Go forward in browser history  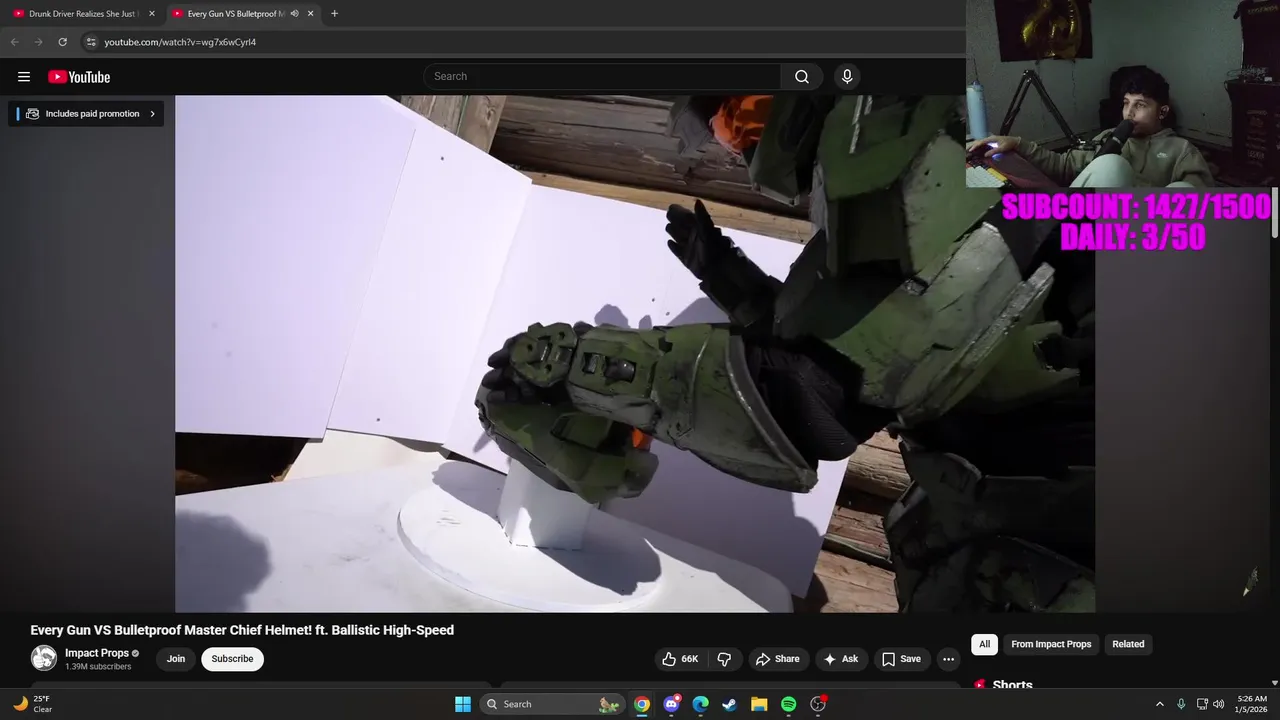pyautogui.click(x=38, y=42)
